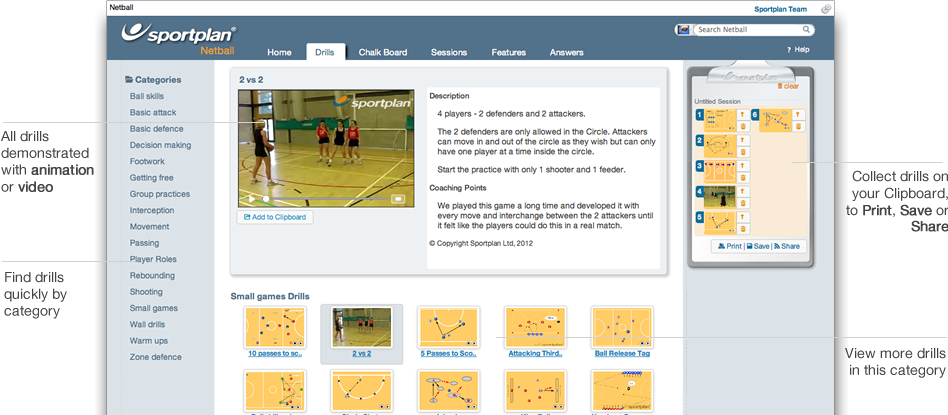Click the 2 vs 2 drill thumbnail
Screen dimensions: 948x415
tap(362, 327)
